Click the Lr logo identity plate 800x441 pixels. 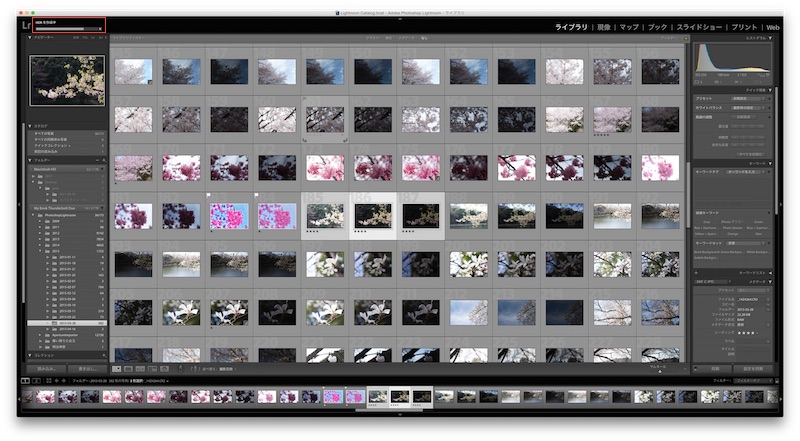tap(25, 26)
